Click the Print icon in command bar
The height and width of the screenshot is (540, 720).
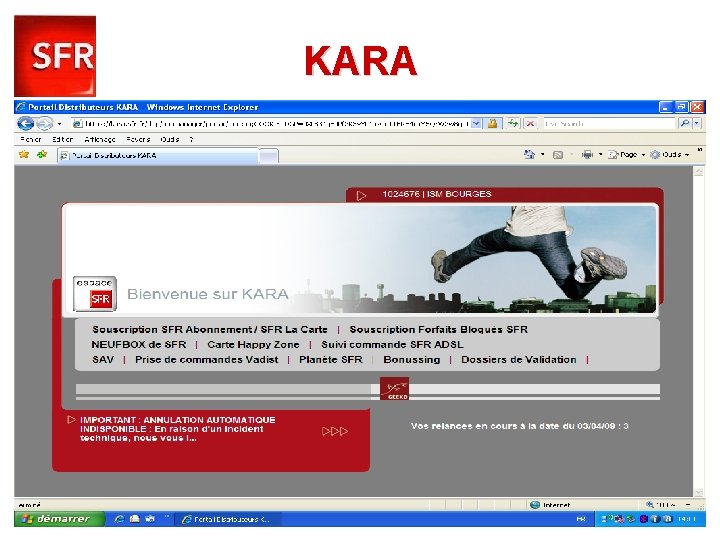click(587, 155)
